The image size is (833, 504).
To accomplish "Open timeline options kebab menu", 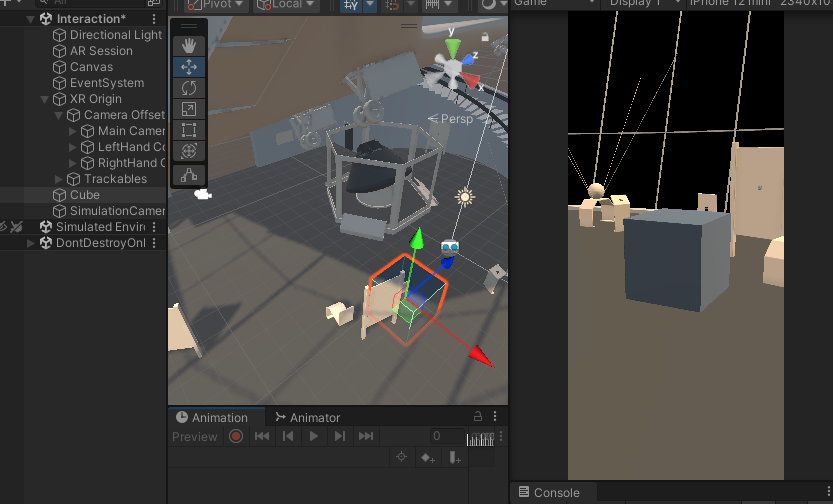I will coord(501,437).
